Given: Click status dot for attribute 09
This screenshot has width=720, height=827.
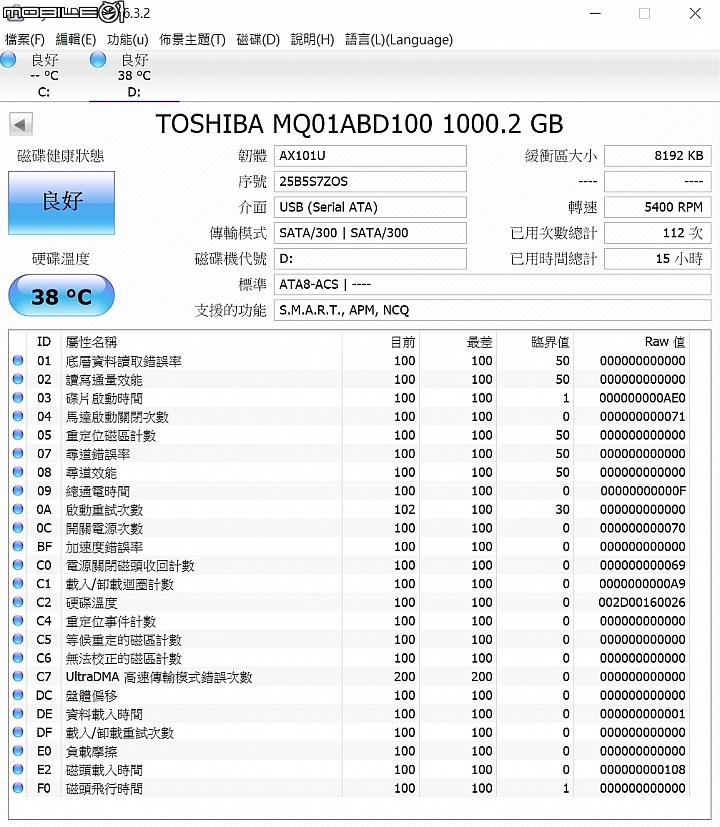Looking at the screenshot, I should [x=18, y=490].
